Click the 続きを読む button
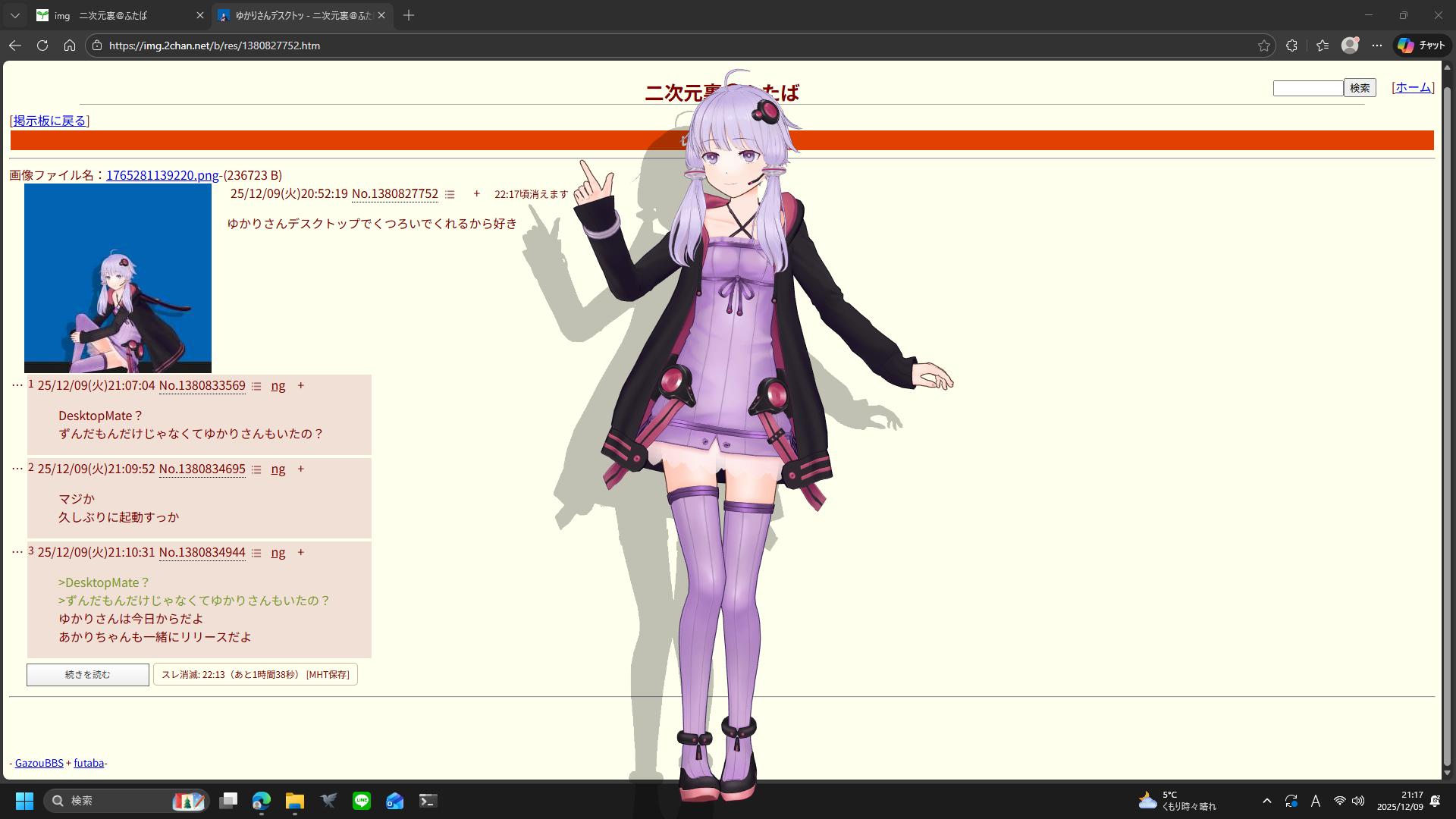This screenshot has width=1456, height=819. [x=88, y=674]
